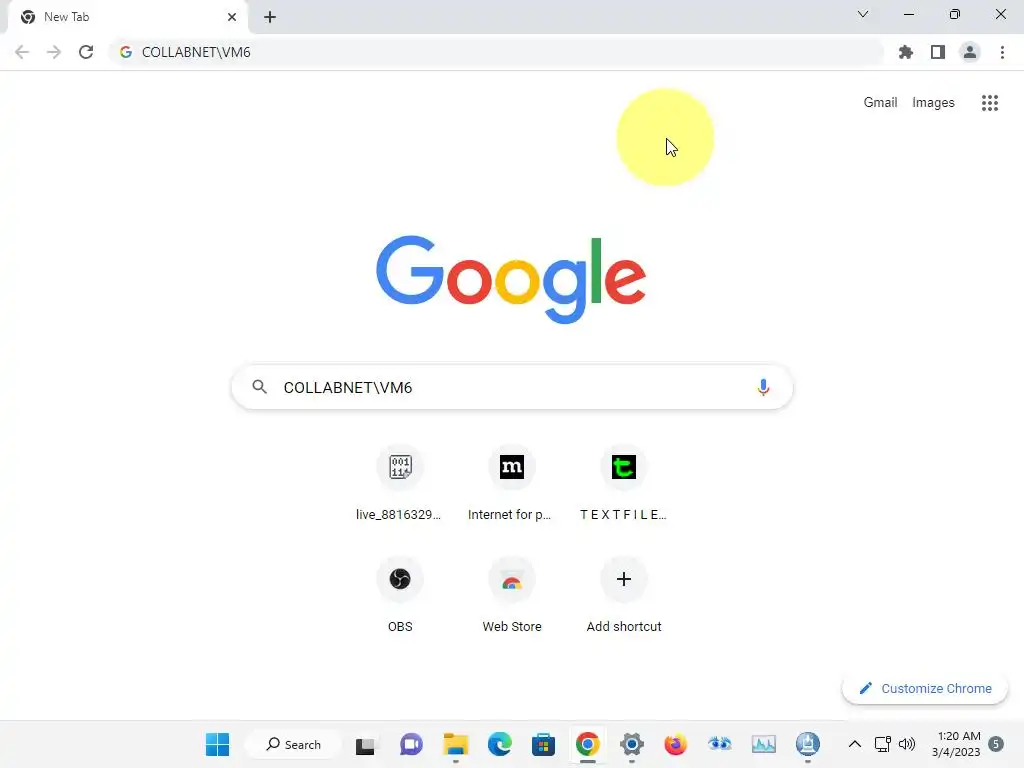Open Microsoft Store from the taskbar
Screen dimensions: 1024x768
(x=543, y=744)
